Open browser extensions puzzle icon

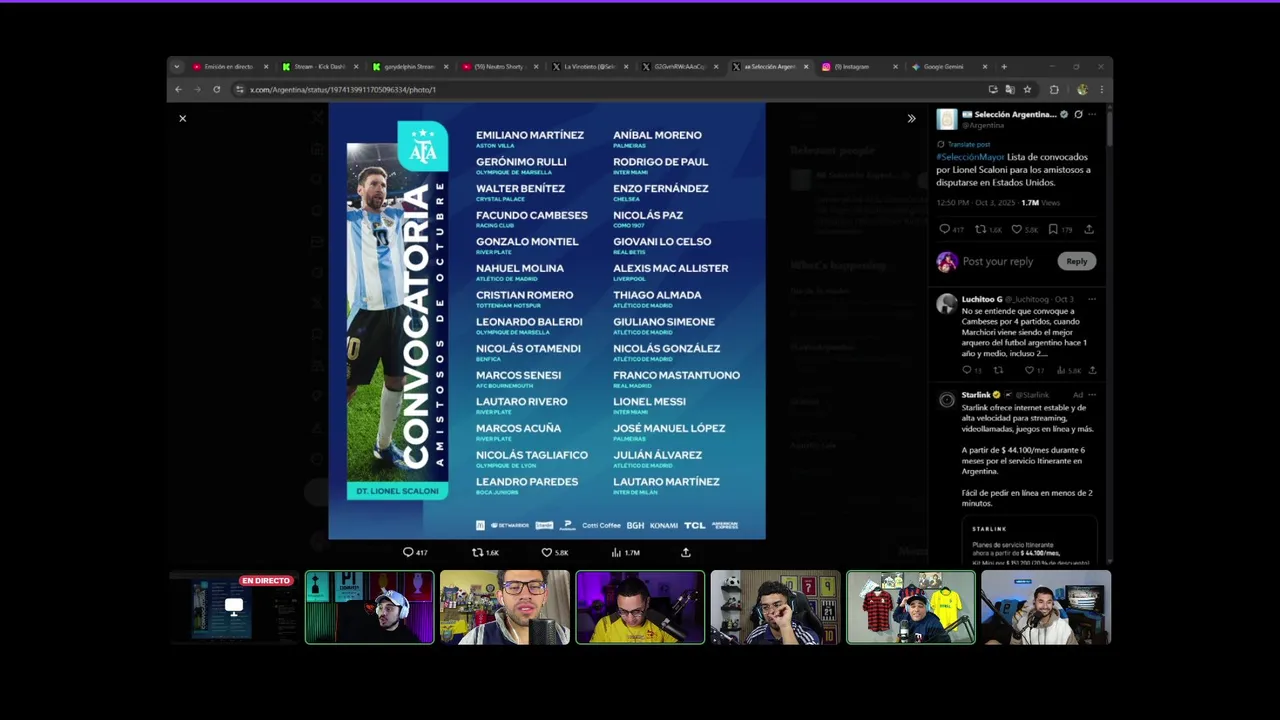coord(1054,89)
